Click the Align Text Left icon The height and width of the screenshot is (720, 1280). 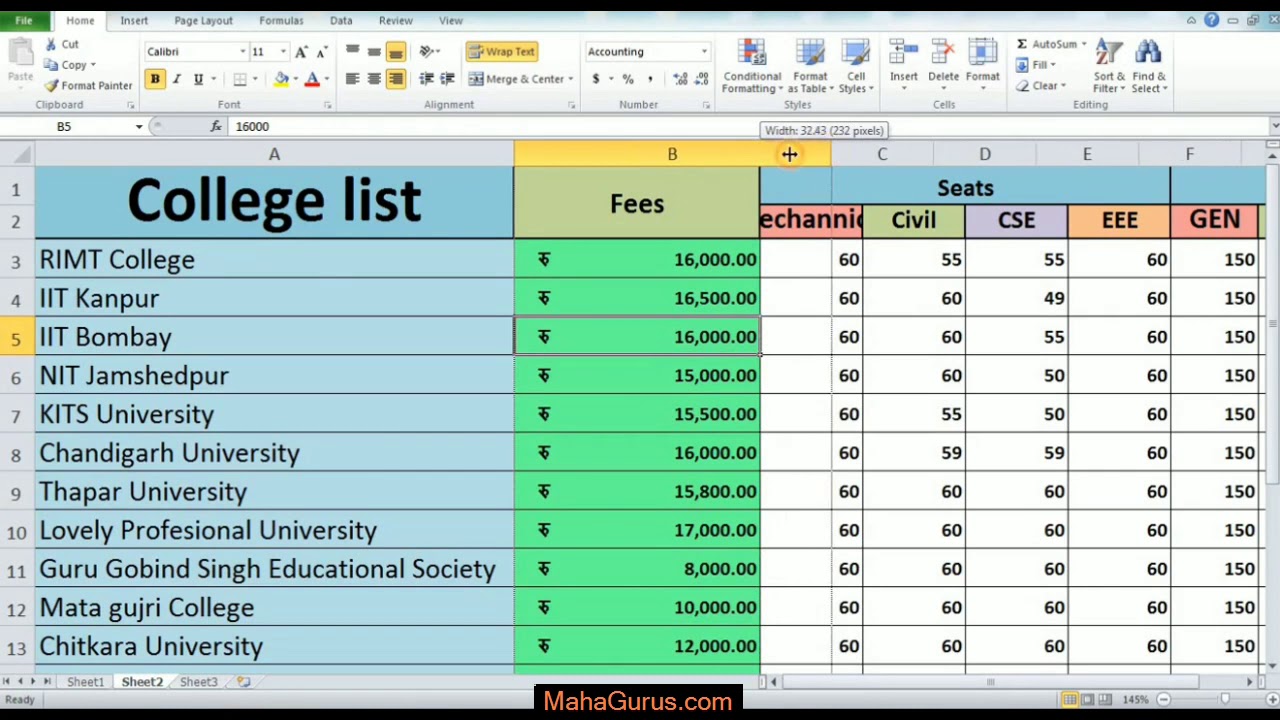coord(353,79)
